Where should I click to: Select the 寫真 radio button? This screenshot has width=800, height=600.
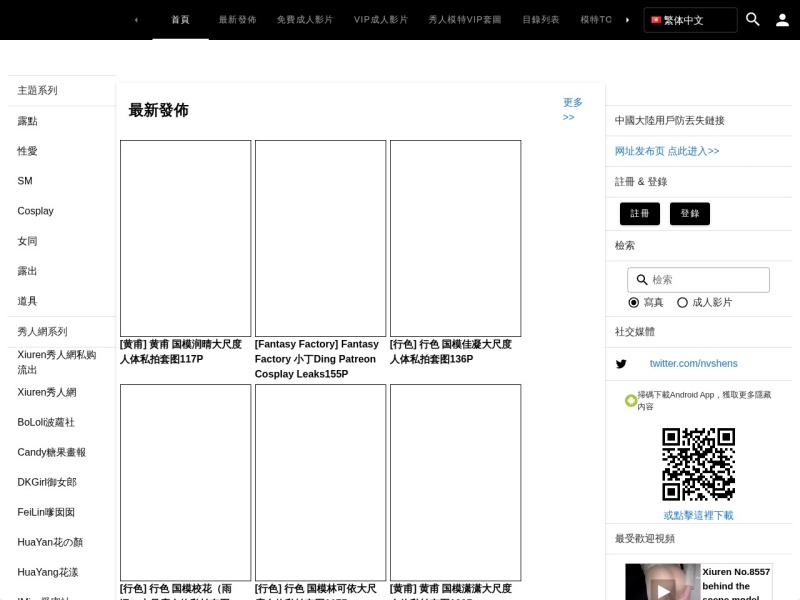click(x=634, y=303)
